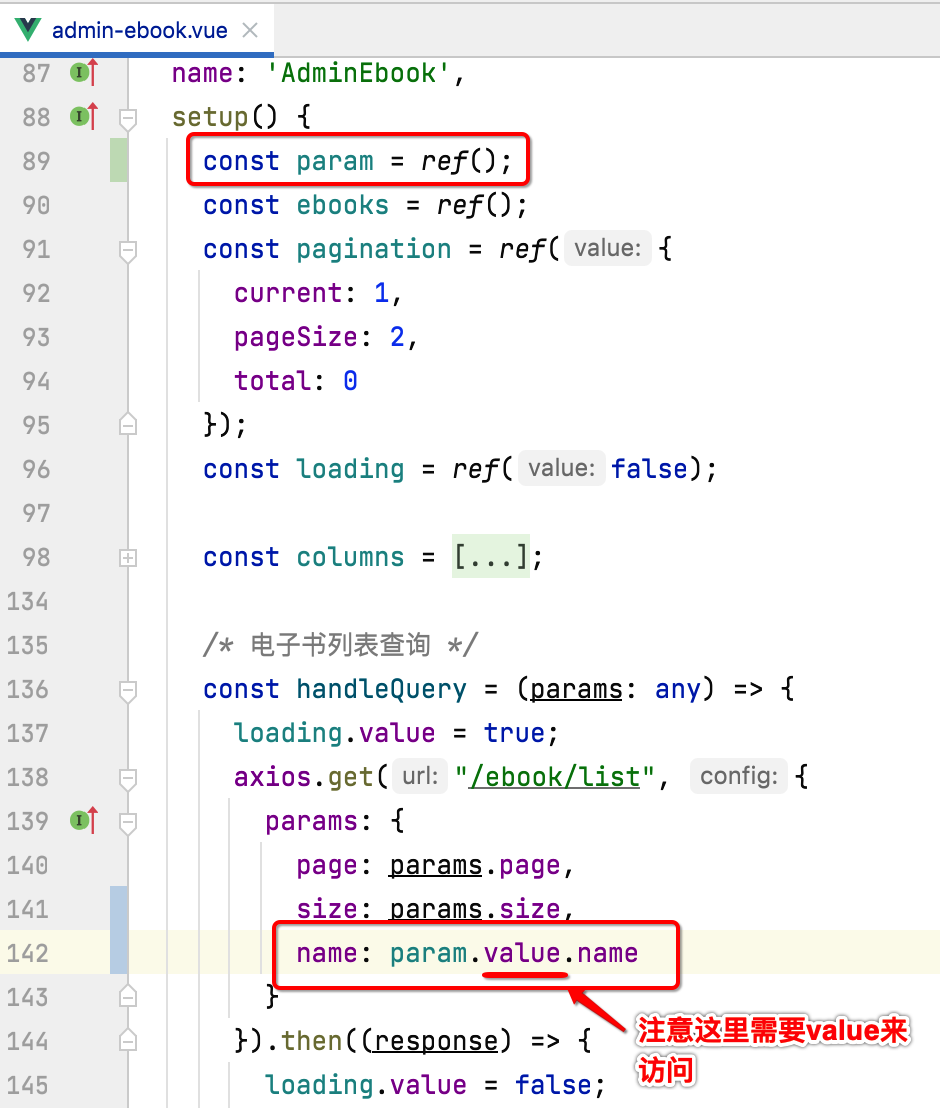Click the fold end marker at line 95
The width and height of the screenshot is (940, 1108).
[x=128, y=424]
